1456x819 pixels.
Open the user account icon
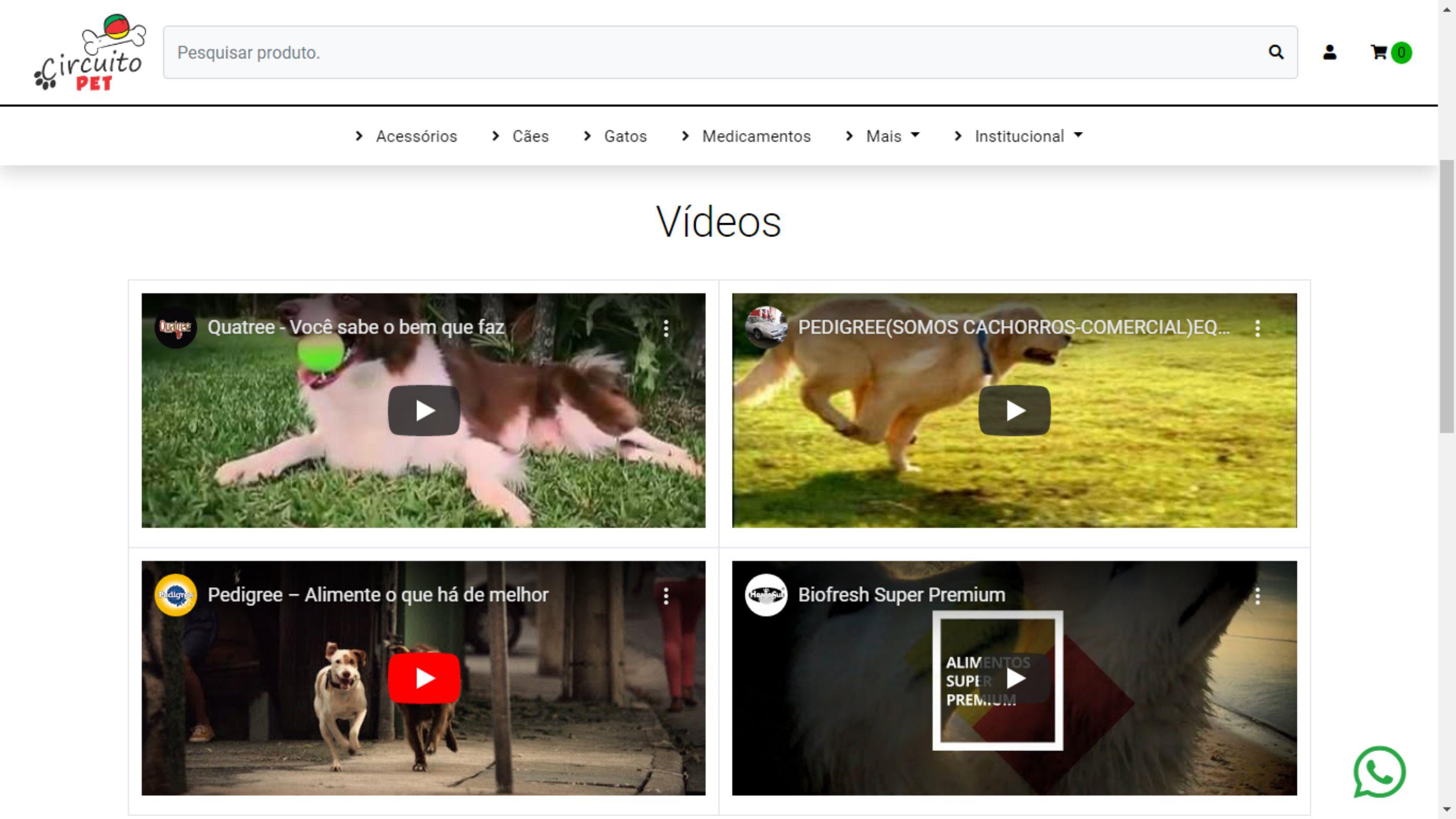1330,52
